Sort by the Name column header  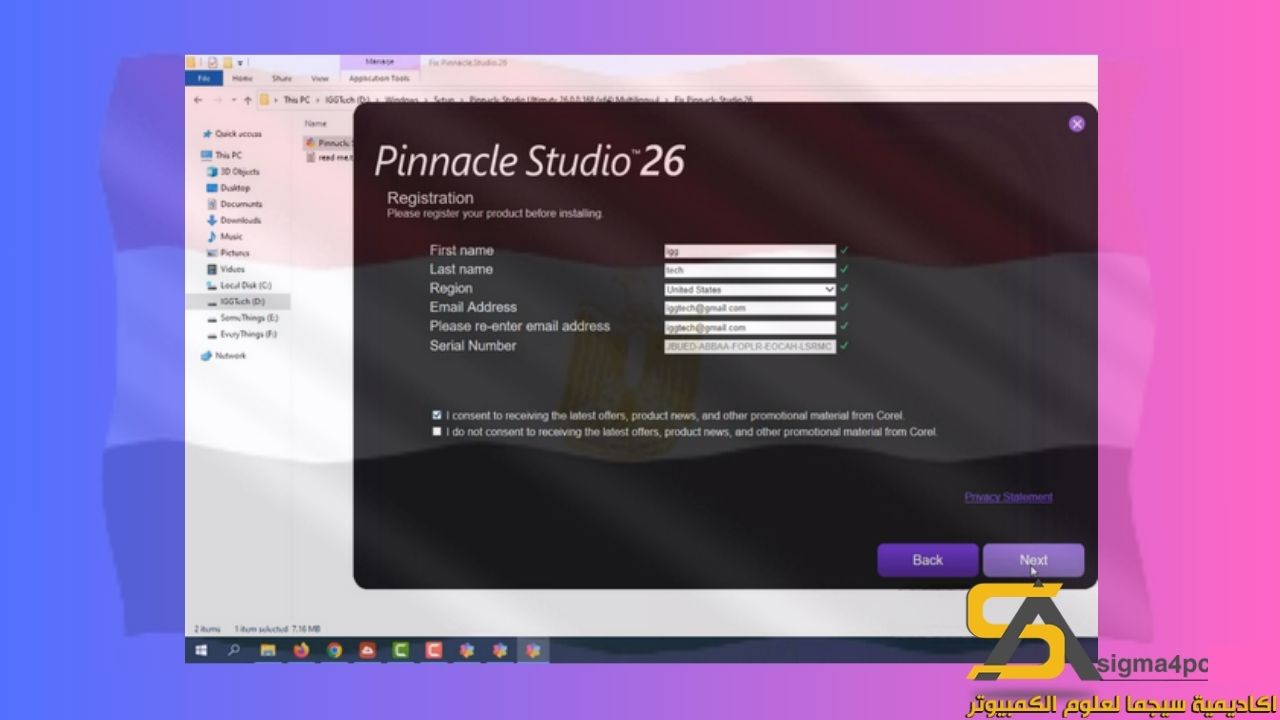point(315,123)
